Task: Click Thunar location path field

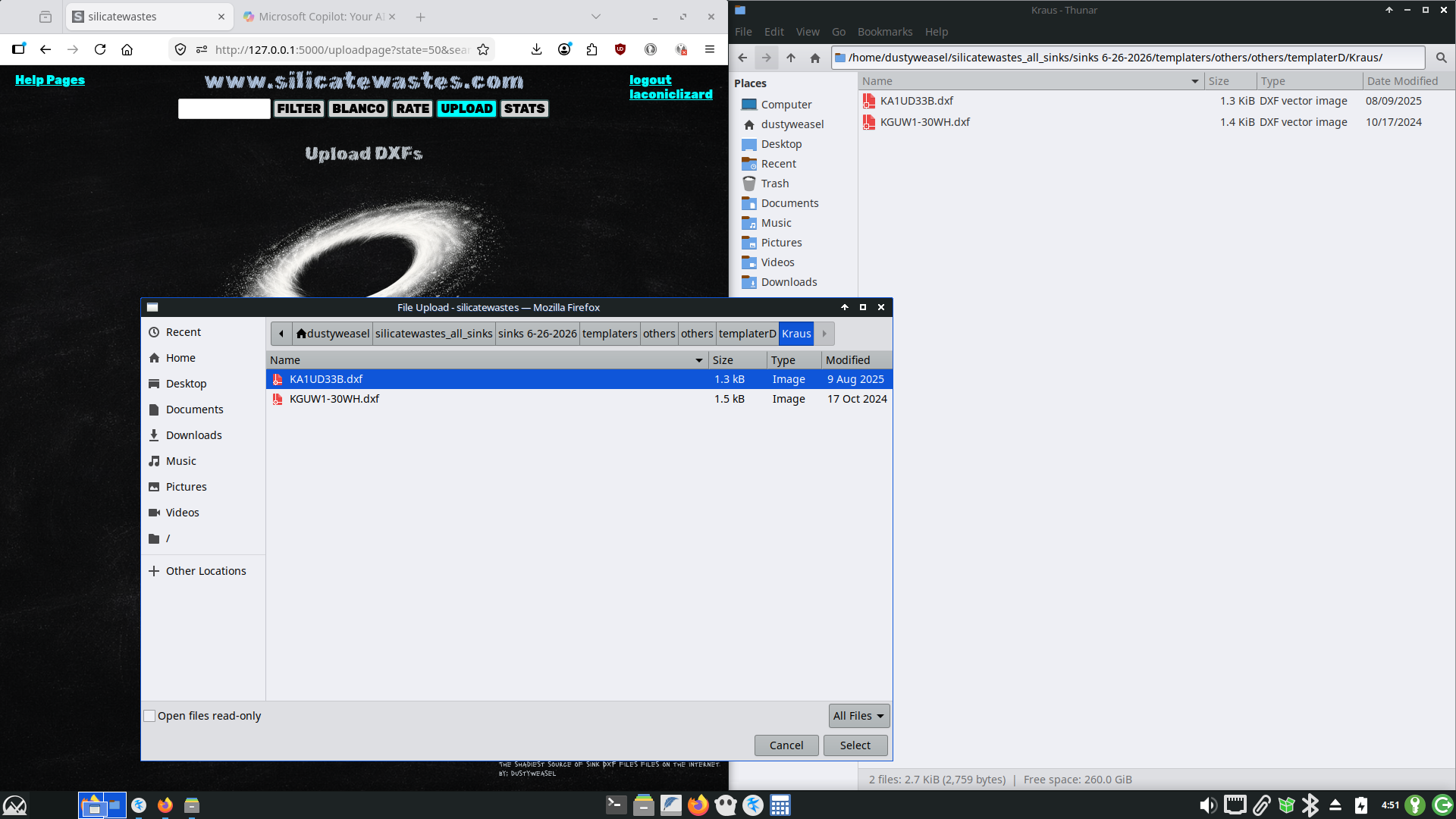Action: (x=1128, y=58)
